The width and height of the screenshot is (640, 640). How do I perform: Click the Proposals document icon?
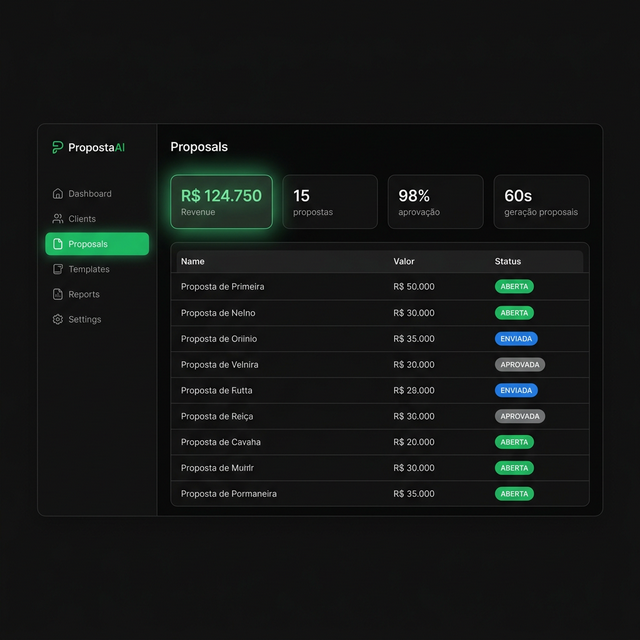[58, 244]
